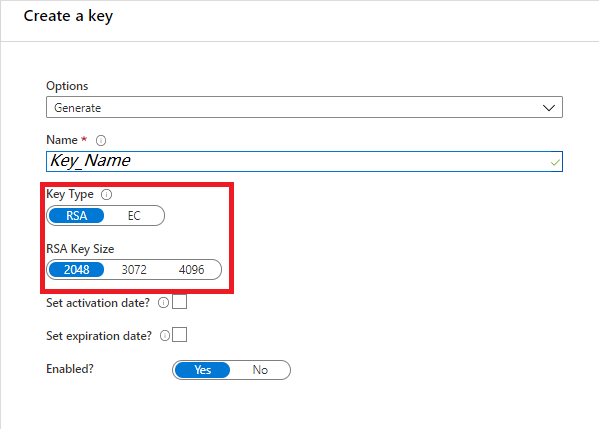Check the Set expiration date box

(180, 335)
